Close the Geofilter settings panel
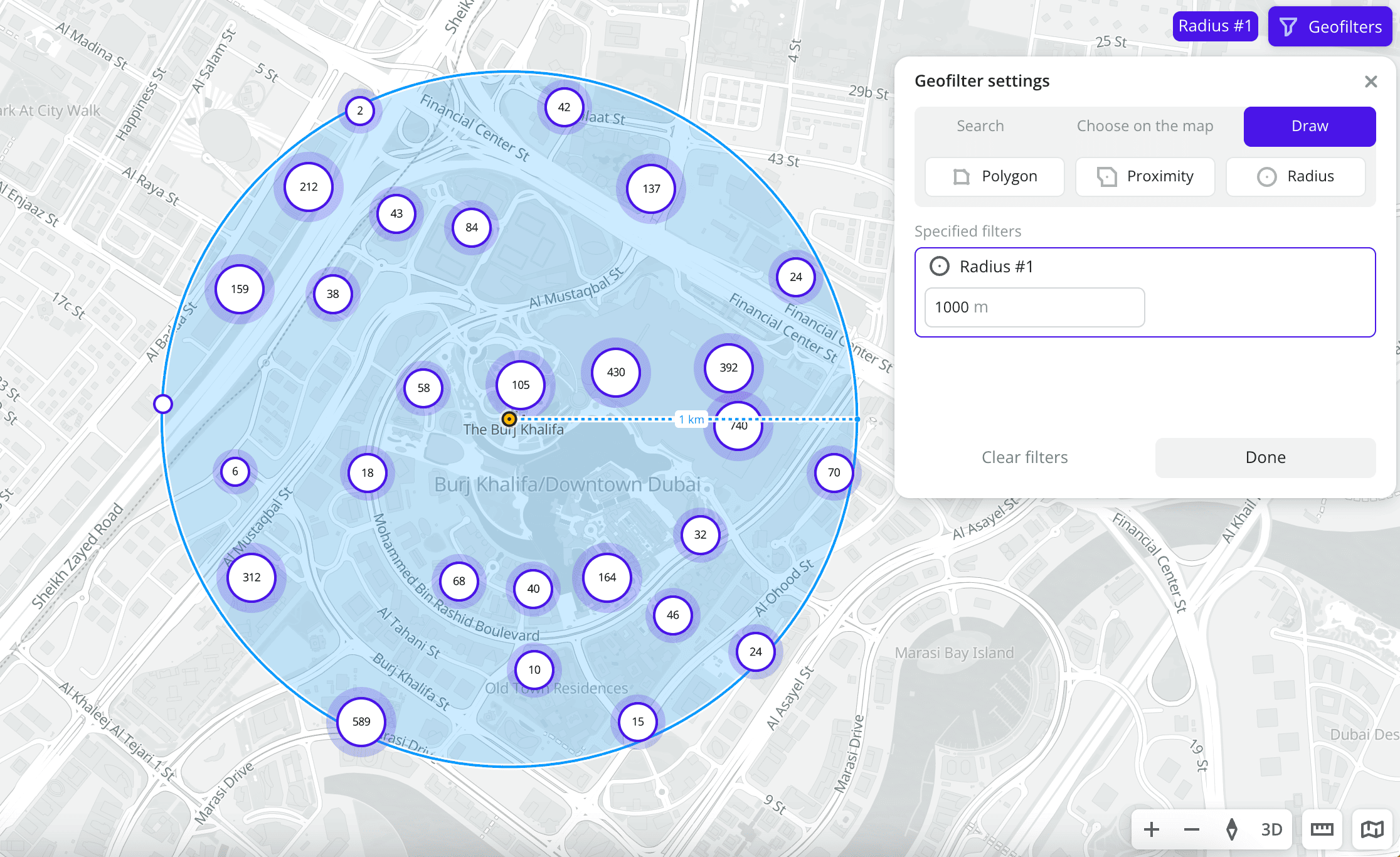 (1371, 82)
